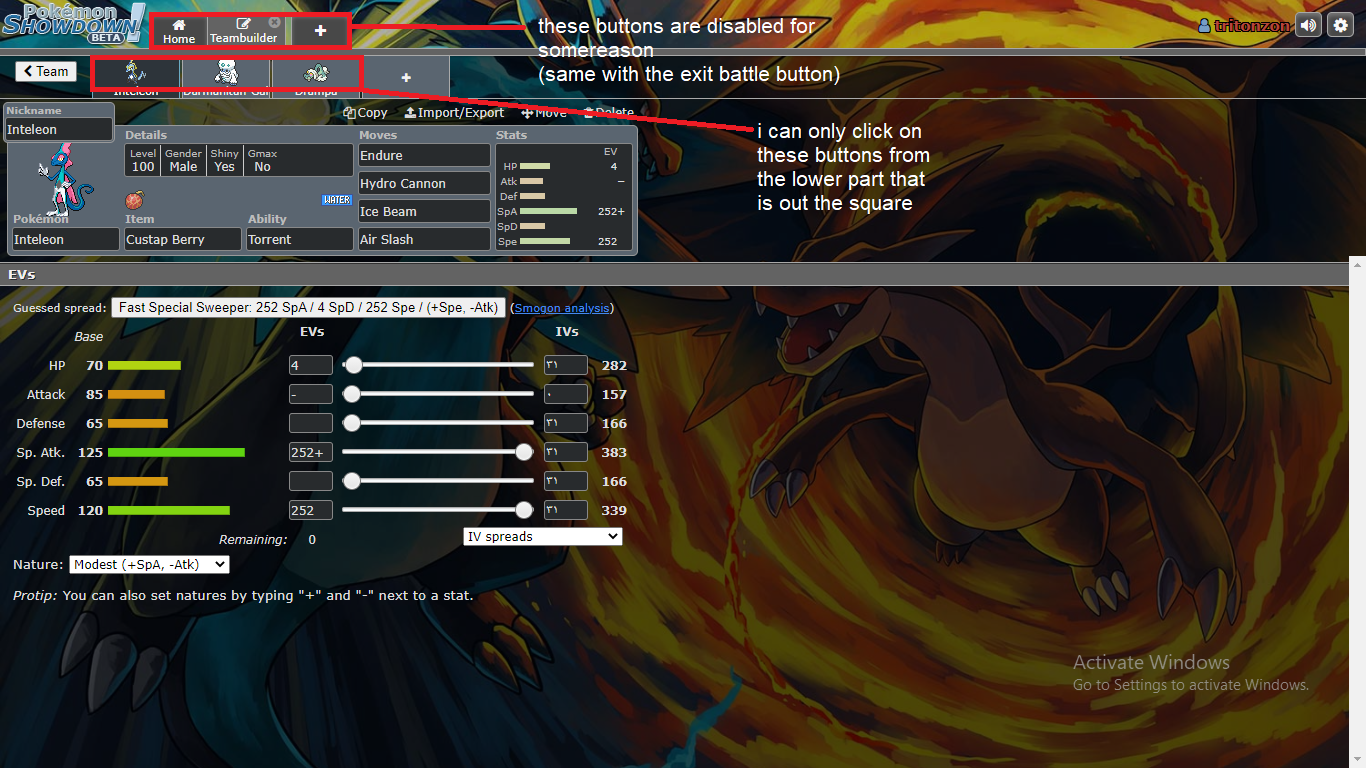Click the Move set button
Viewport: 1366px width, 768px height.
coord(543,112)
